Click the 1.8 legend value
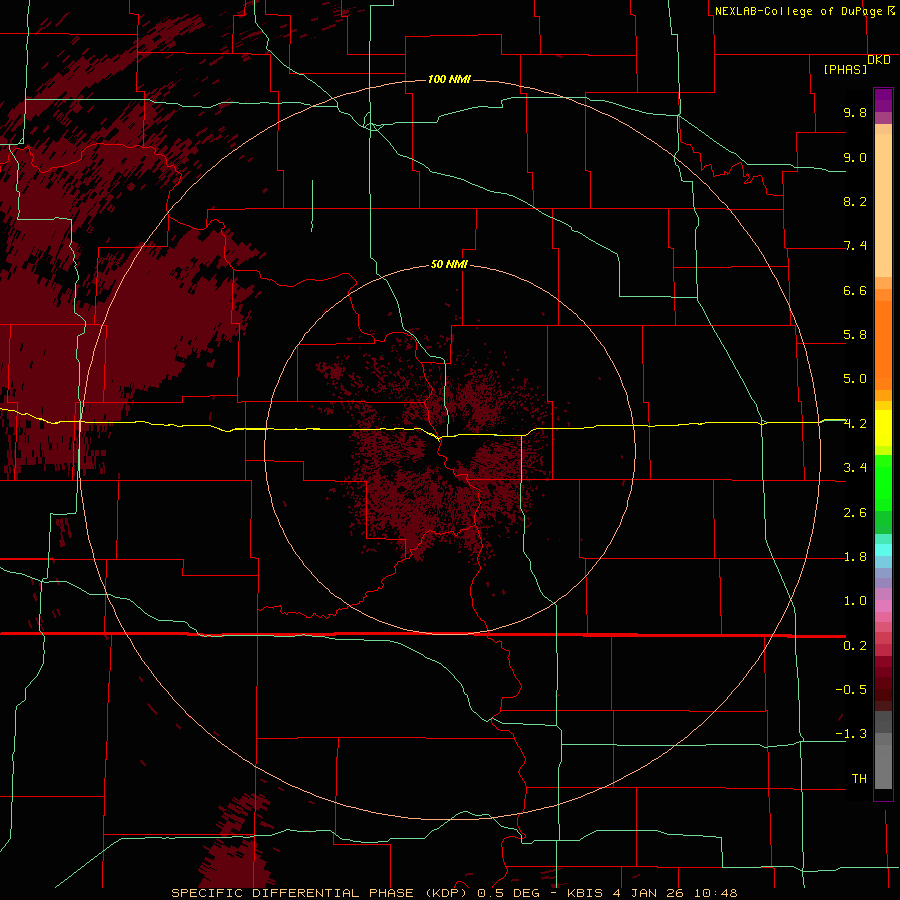The height and width of the screenshot is (900, 900). [855, 557]
